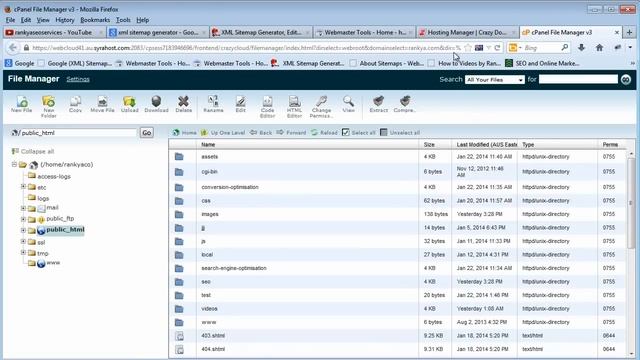The image size is (640, 360).
Task: Navigate Back in file manager
Action: [261, 133]
